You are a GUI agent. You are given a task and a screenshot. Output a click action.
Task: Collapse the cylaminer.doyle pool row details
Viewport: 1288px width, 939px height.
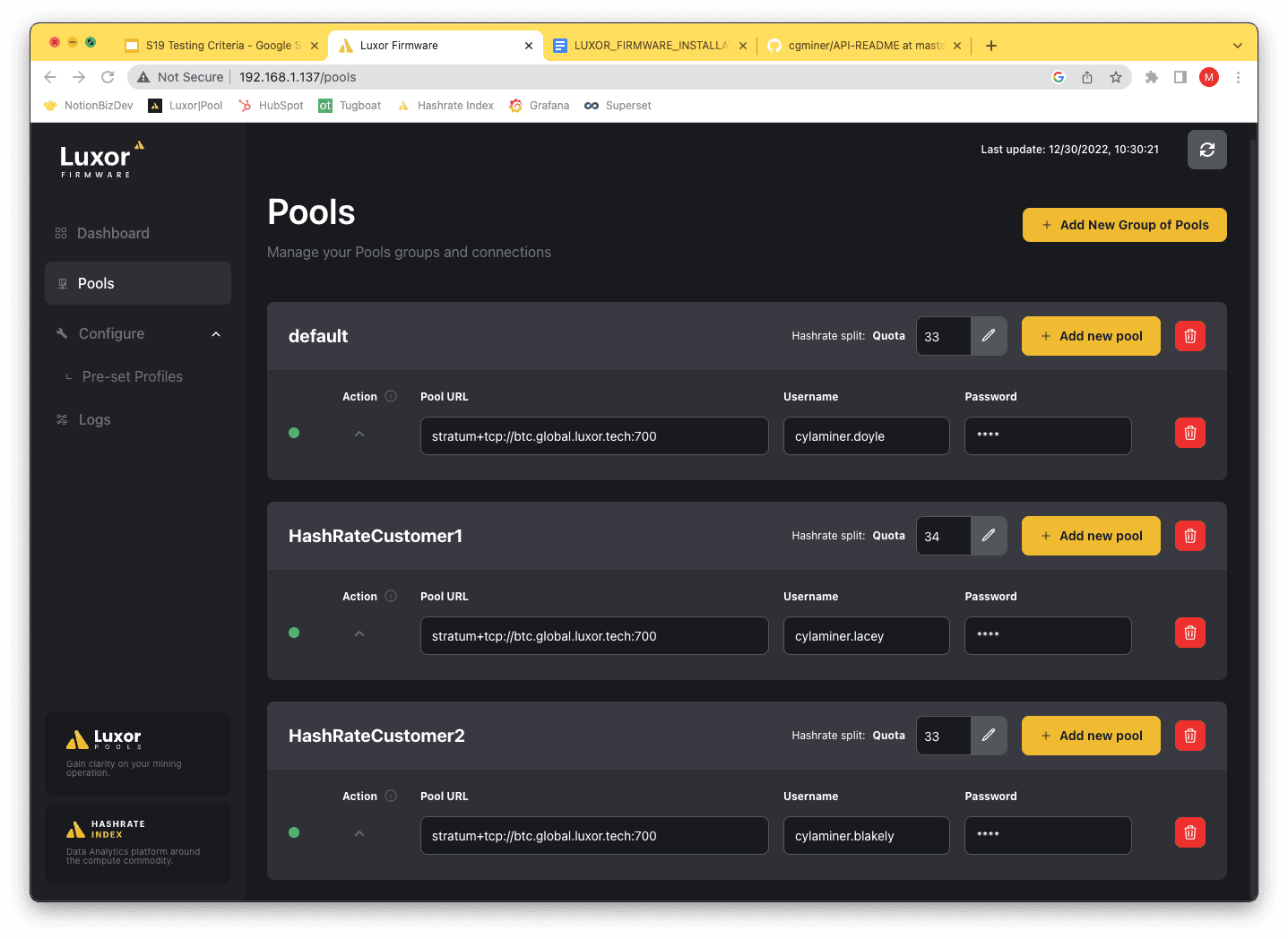coord(359,433)
